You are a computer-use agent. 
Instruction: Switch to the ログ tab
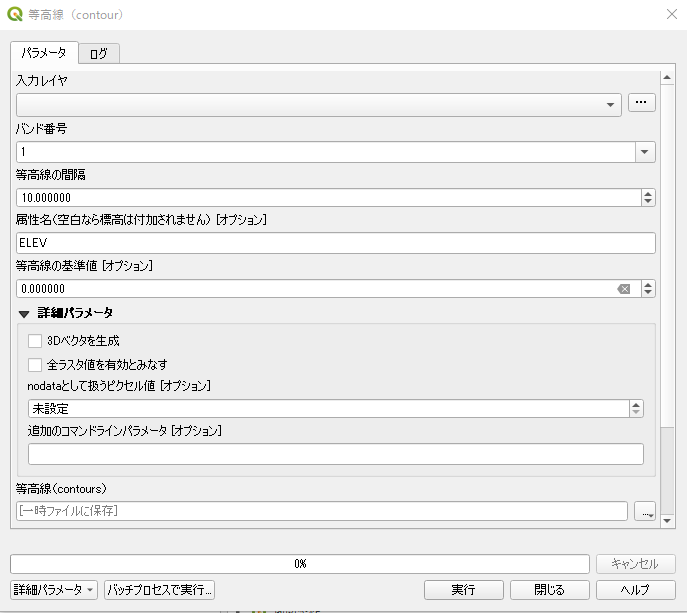[x=98, y=53]
